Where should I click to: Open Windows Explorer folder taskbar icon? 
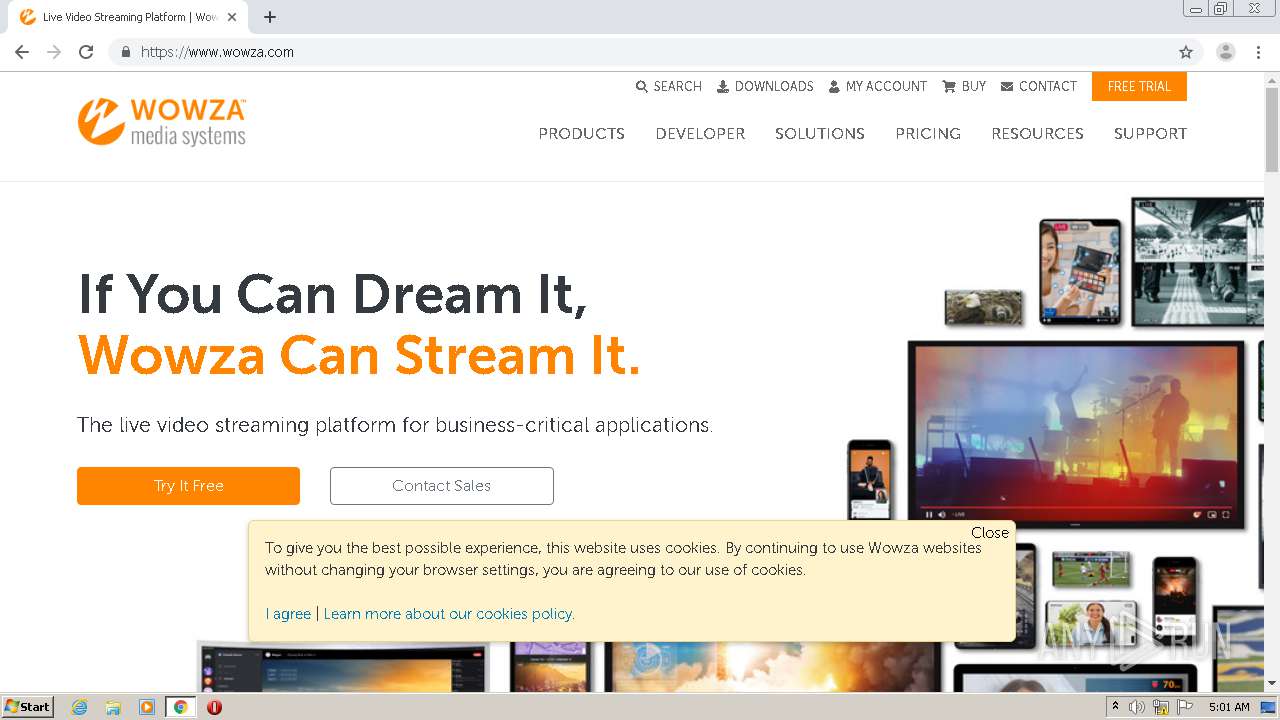point(113,707)
